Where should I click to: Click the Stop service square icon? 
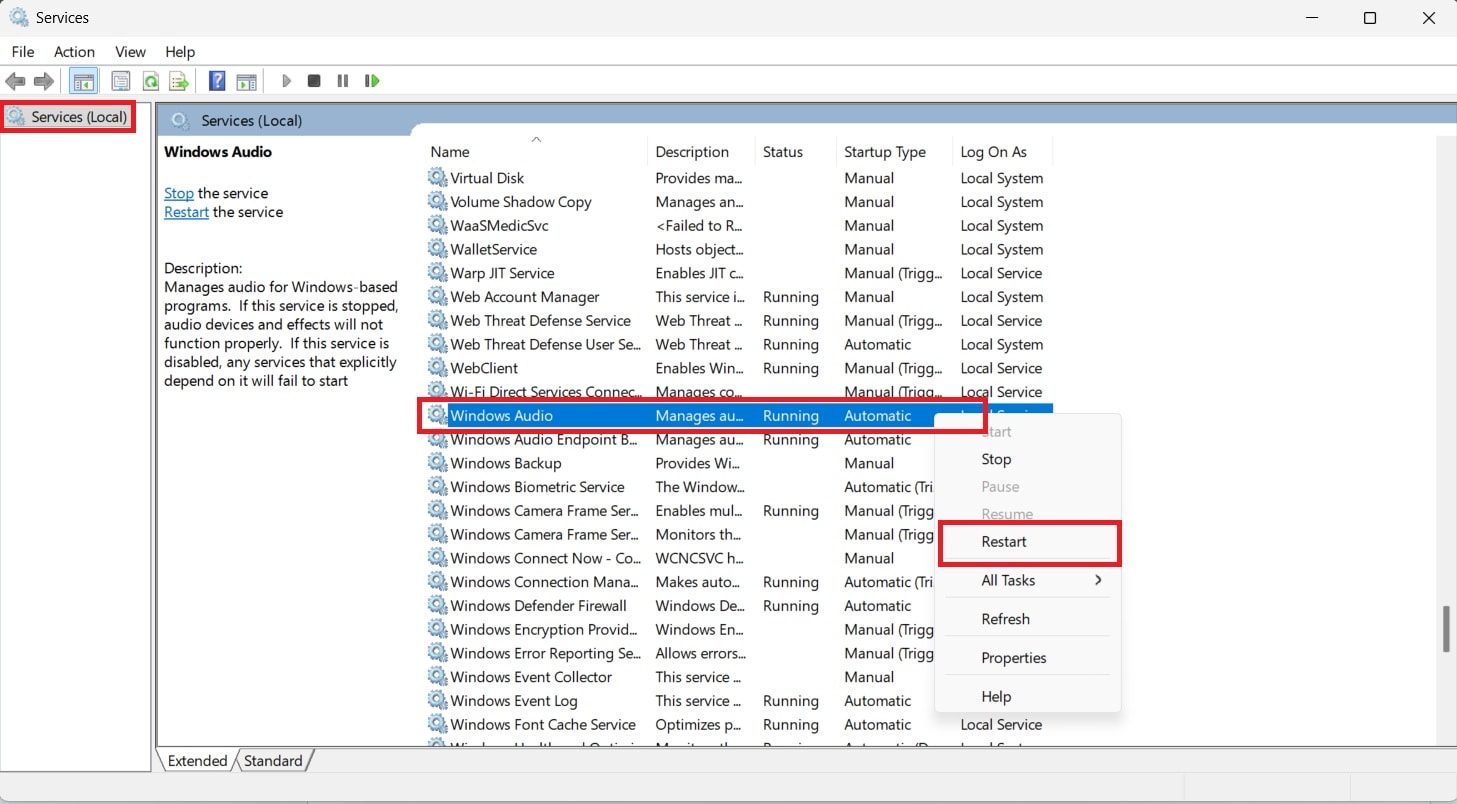click(313, 81)
